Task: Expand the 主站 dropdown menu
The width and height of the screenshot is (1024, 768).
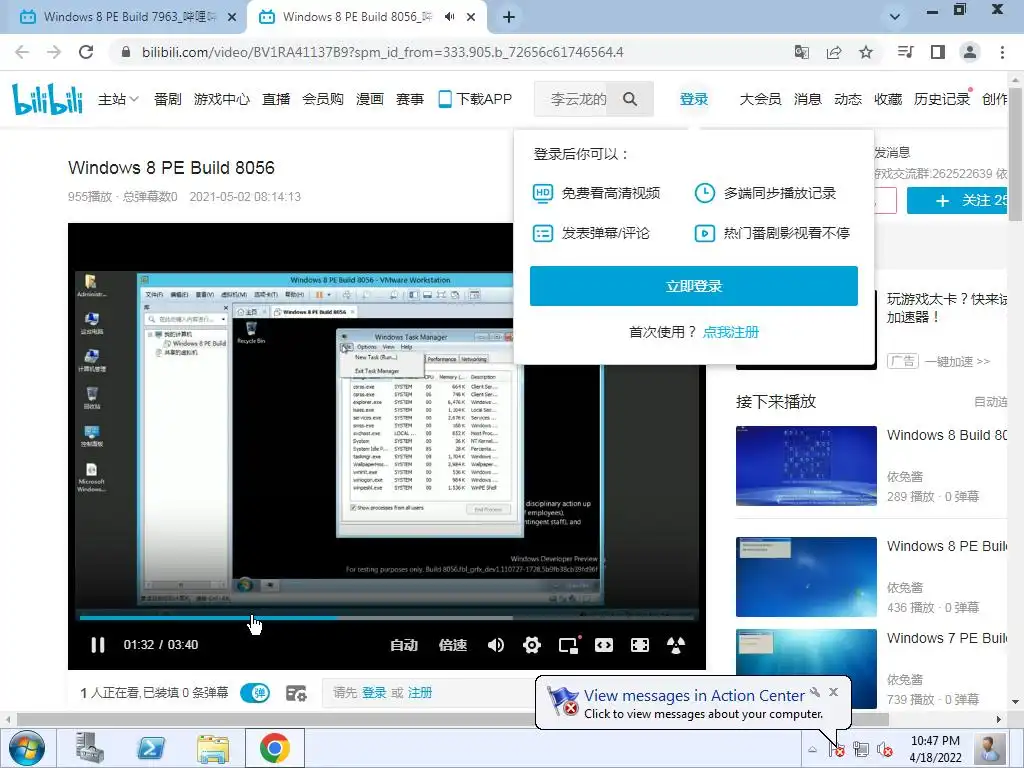Action: [118, 99]
